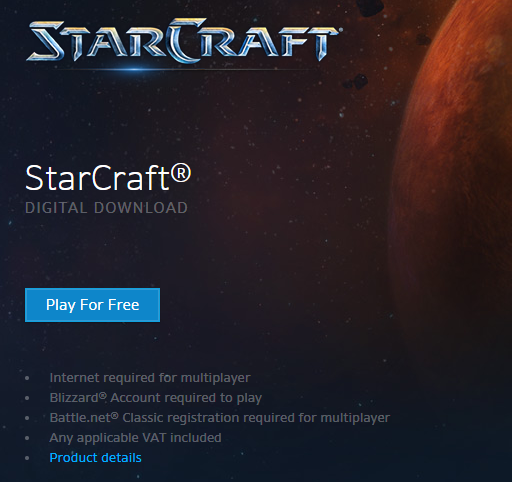Click the registered symbol after Blizzard
The image size is (512, 482).
point(103,396)
